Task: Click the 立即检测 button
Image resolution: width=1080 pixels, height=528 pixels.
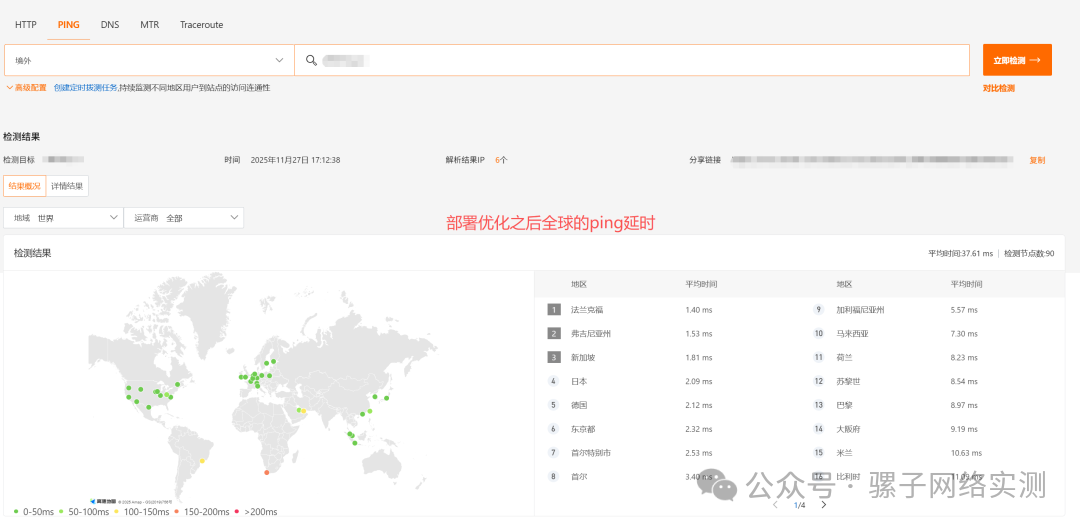Action: point(1017,60)
